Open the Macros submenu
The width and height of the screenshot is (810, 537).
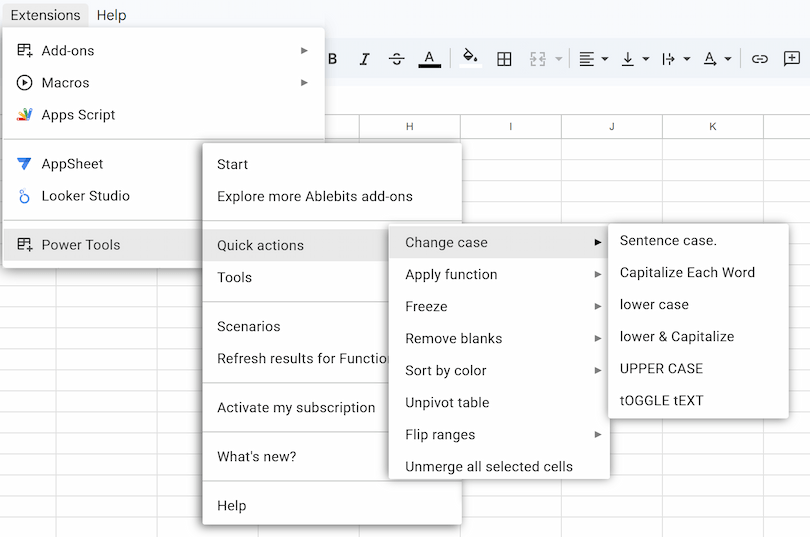[163, 83]
